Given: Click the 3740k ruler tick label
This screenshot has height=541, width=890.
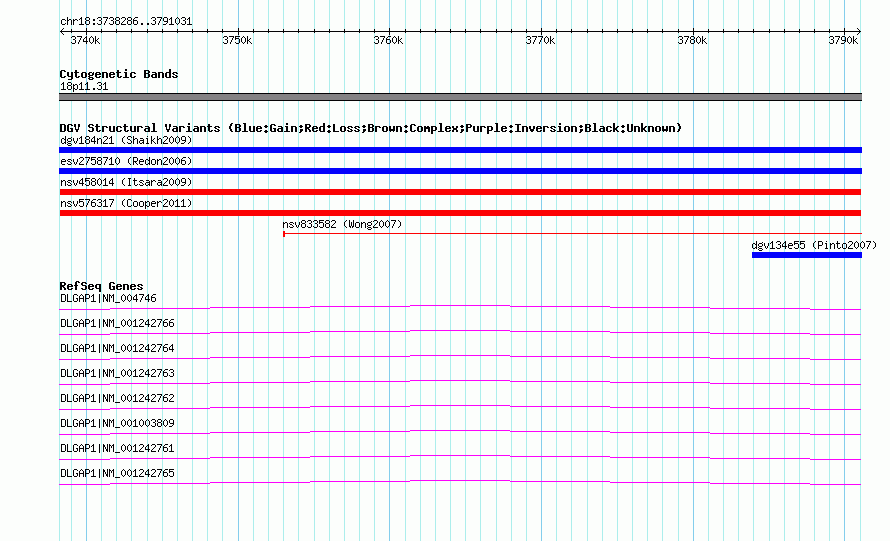Looking at the screenshot, I should pos(85,40).
